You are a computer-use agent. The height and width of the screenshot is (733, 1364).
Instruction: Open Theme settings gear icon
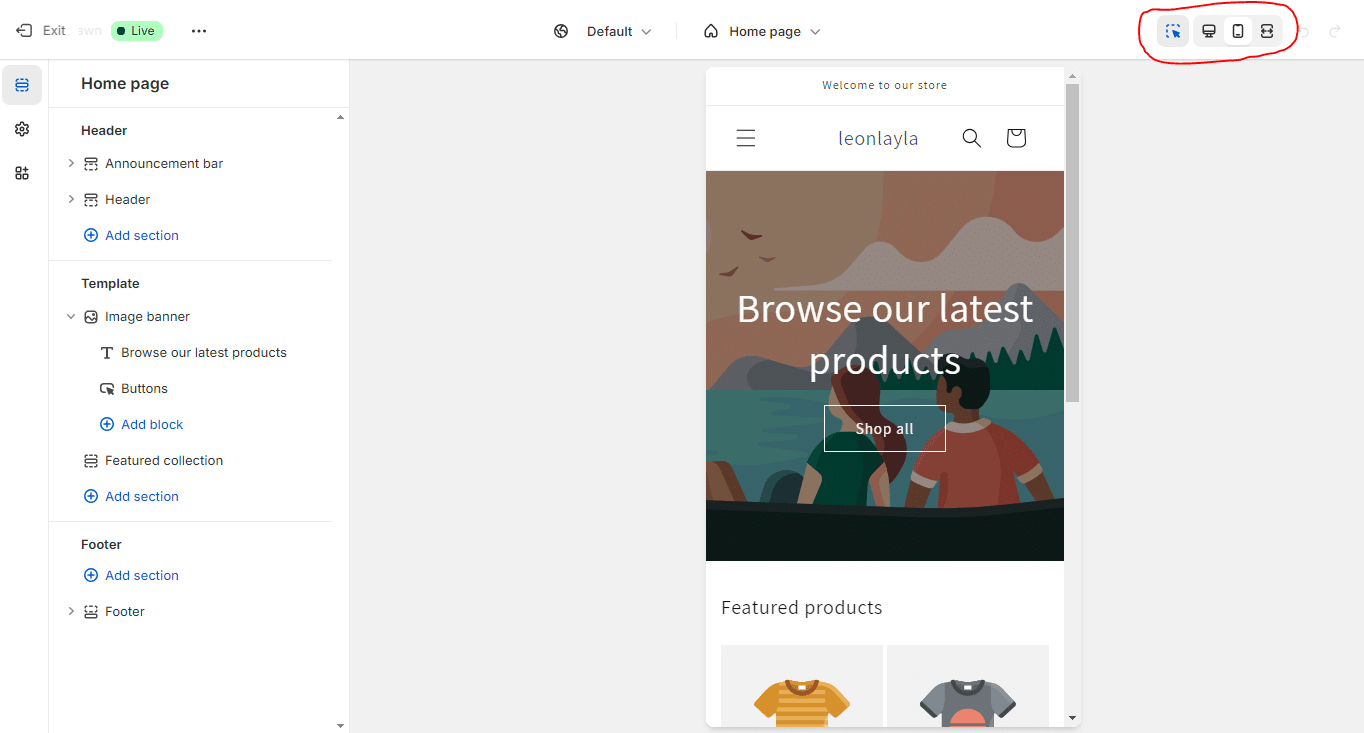pos(22,129)
